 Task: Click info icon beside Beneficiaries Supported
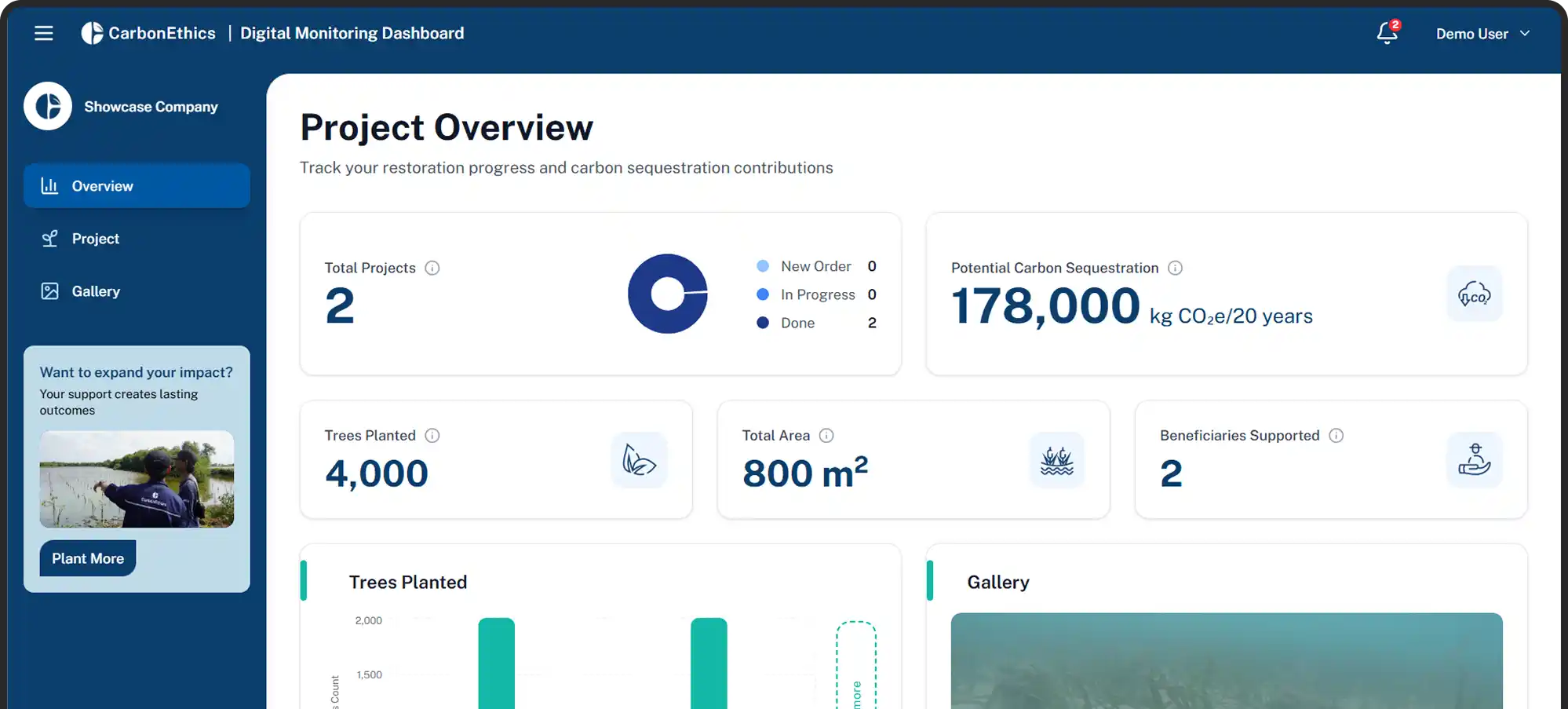[1336, 436]
